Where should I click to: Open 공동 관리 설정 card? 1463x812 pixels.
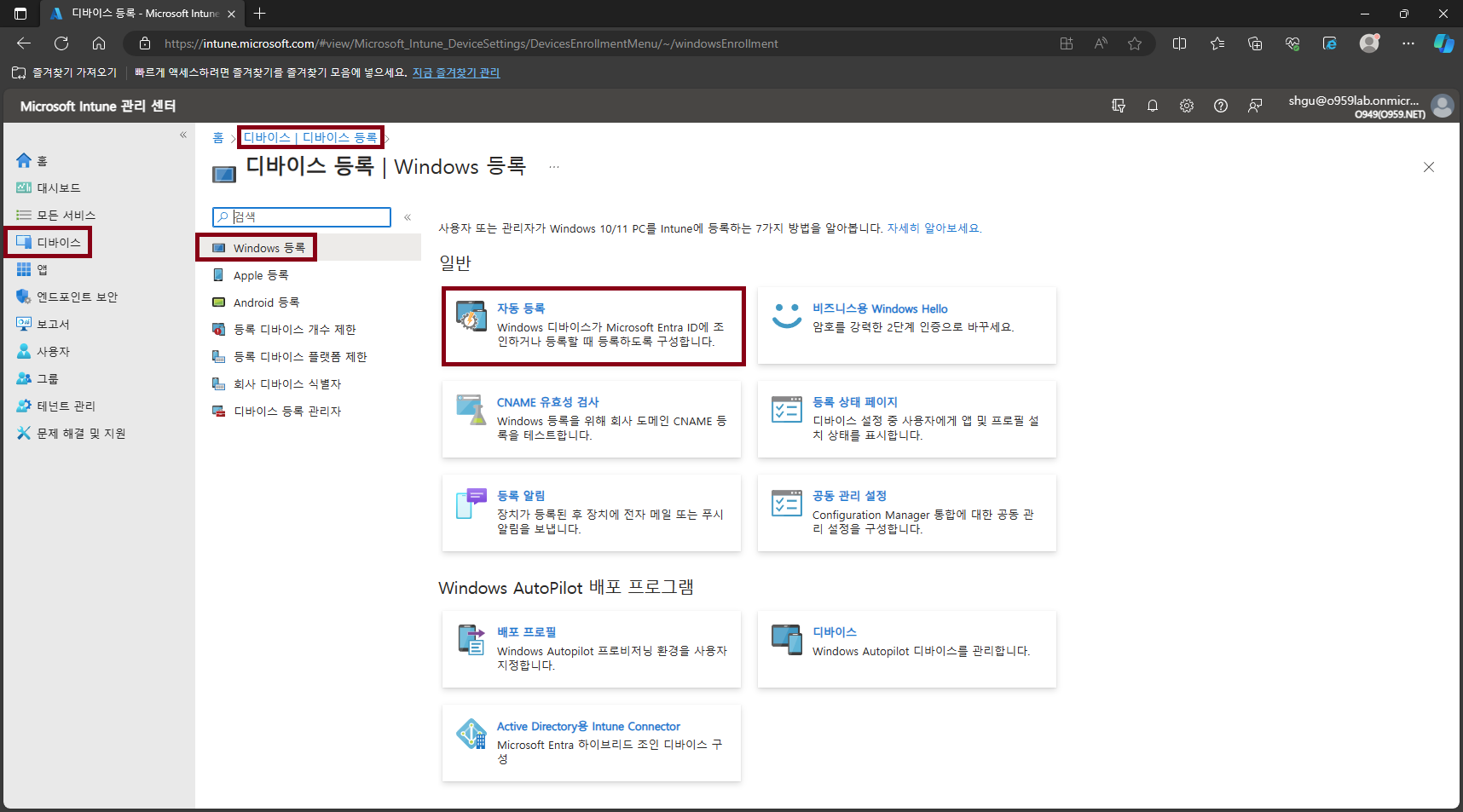907,513
